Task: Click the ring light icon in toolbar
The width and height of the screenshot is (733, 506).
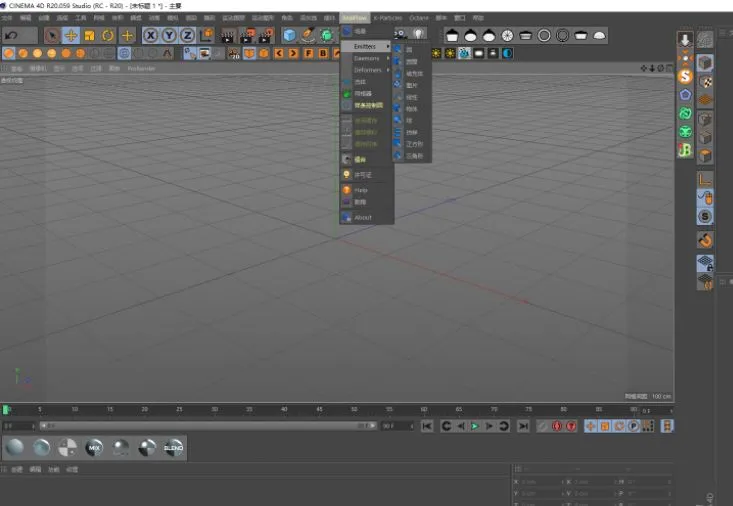Action: pyautogui.click(x=544, y=36)
